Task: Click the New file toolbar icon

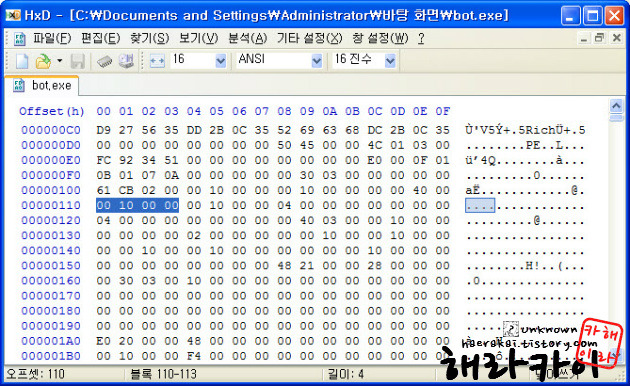Action: [22, 61]
